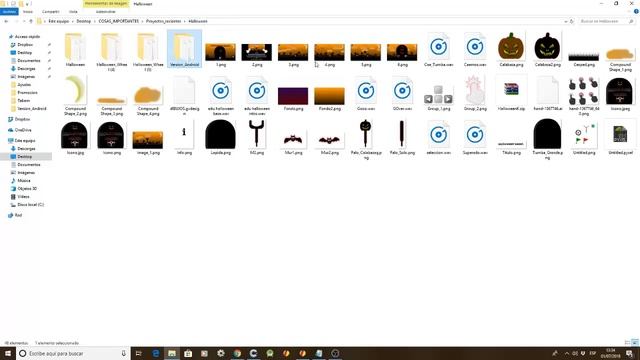Go back with the navigation arrow

tap(6, 21)
